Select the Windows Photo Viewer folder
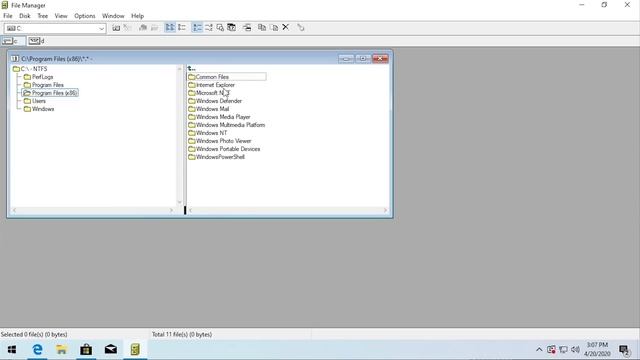 pos(220,141)
